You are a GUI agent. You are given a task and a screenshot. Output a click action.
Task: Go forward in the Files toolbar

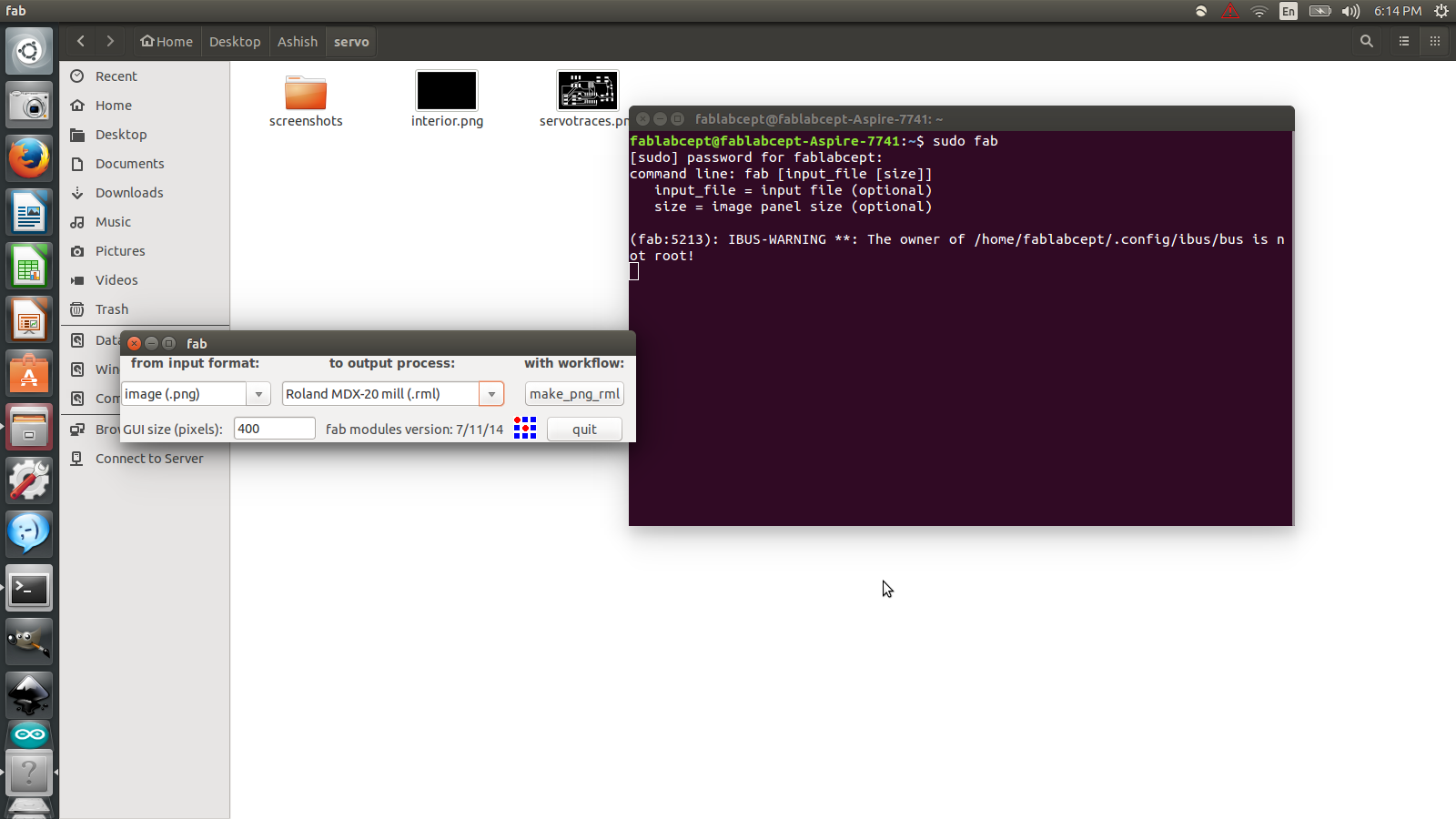tap(110, 41)
